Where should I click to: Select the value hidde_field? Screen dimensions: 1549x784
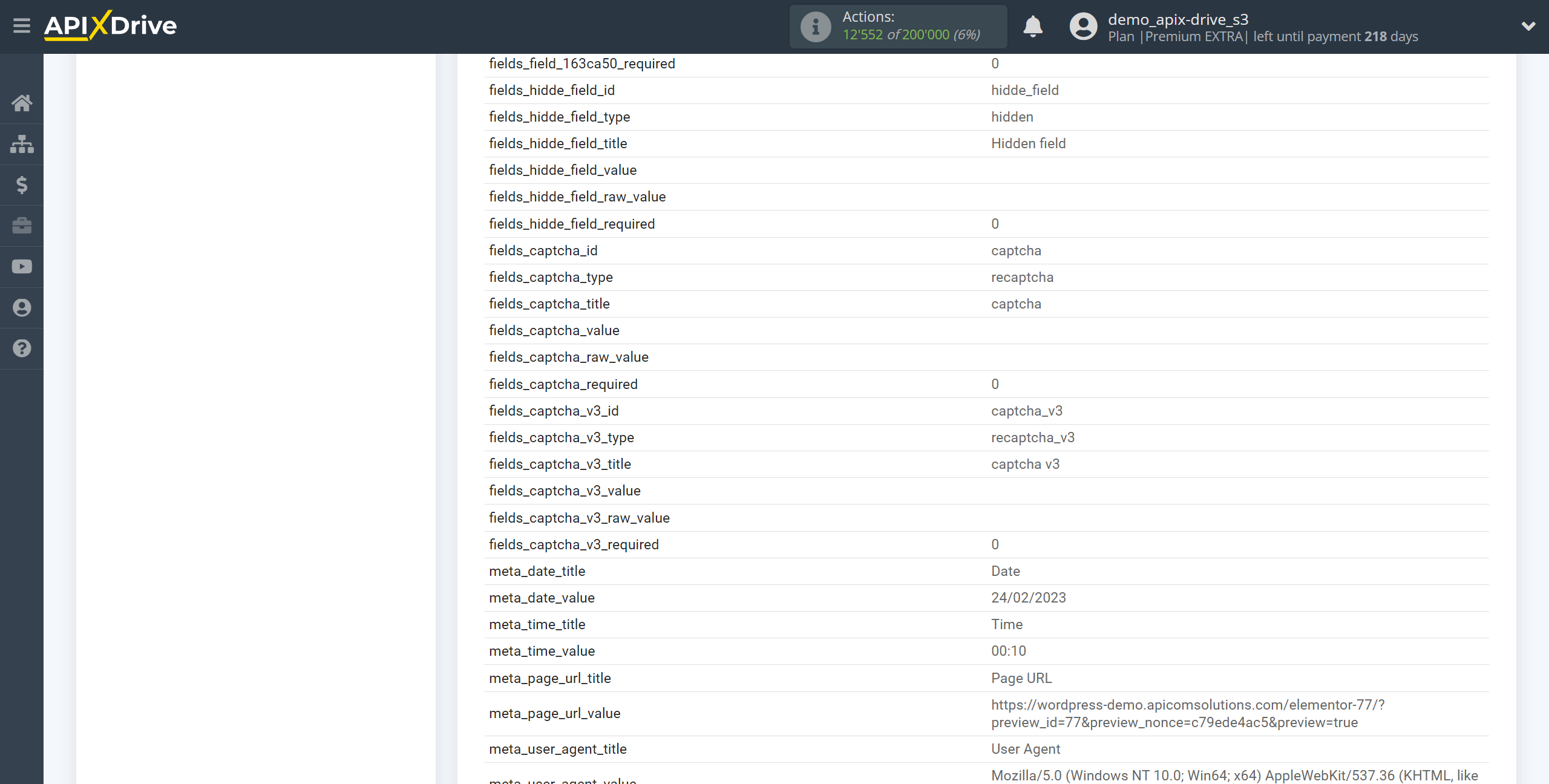click(x=1025, y=90)
